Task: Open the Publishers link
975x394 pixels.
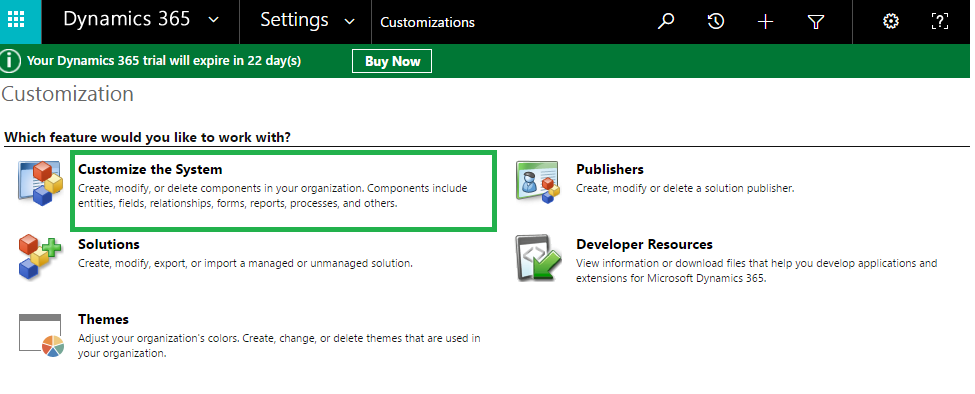Action: click(x=609, y=169)
